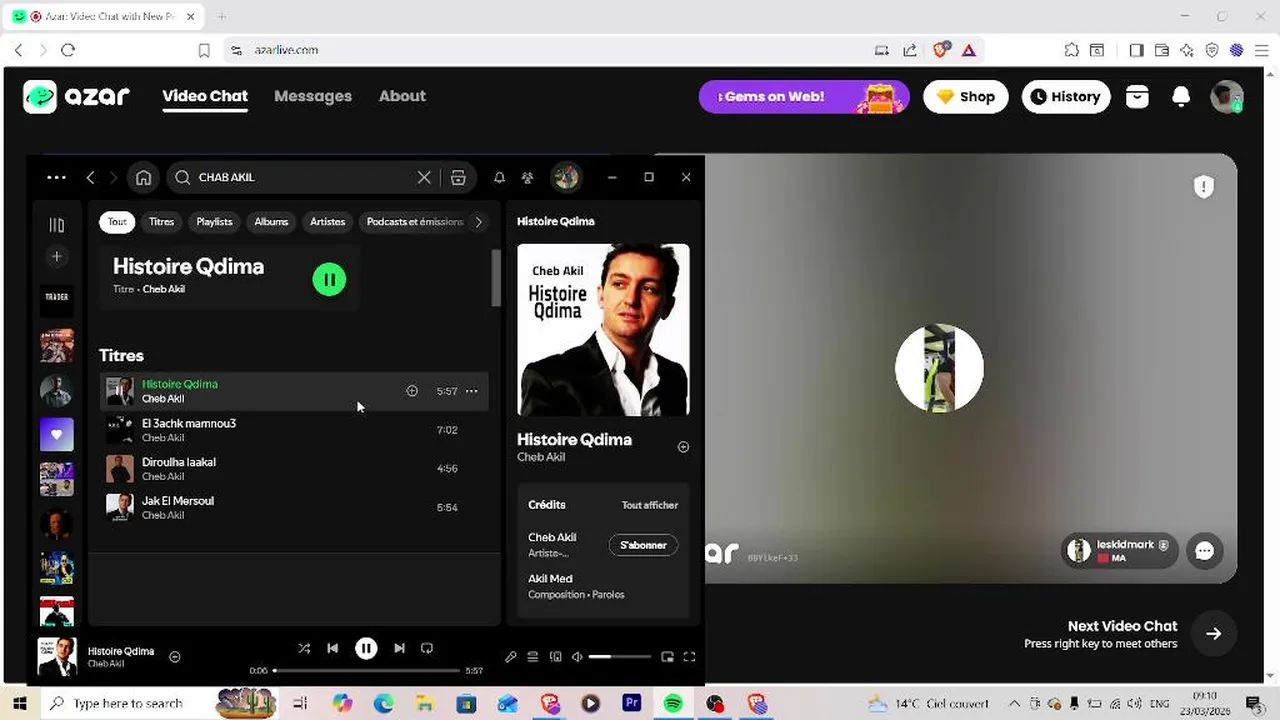
Task: Open Spotify profile avatar
Action: click(566, 177)
